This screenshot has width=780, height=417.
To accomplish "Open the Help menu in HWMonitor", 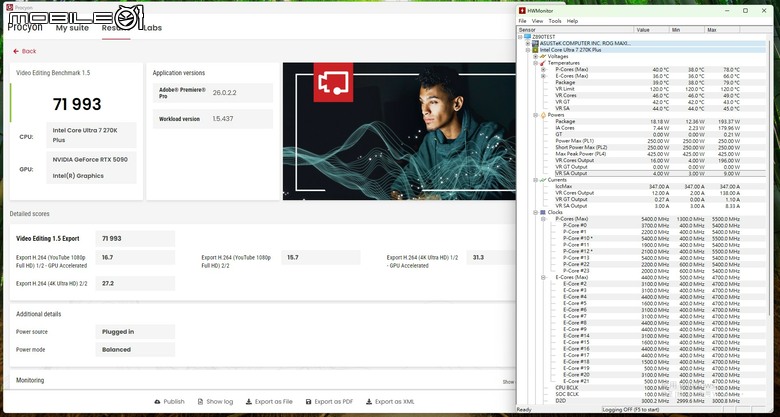I will [x=572, y=21].
